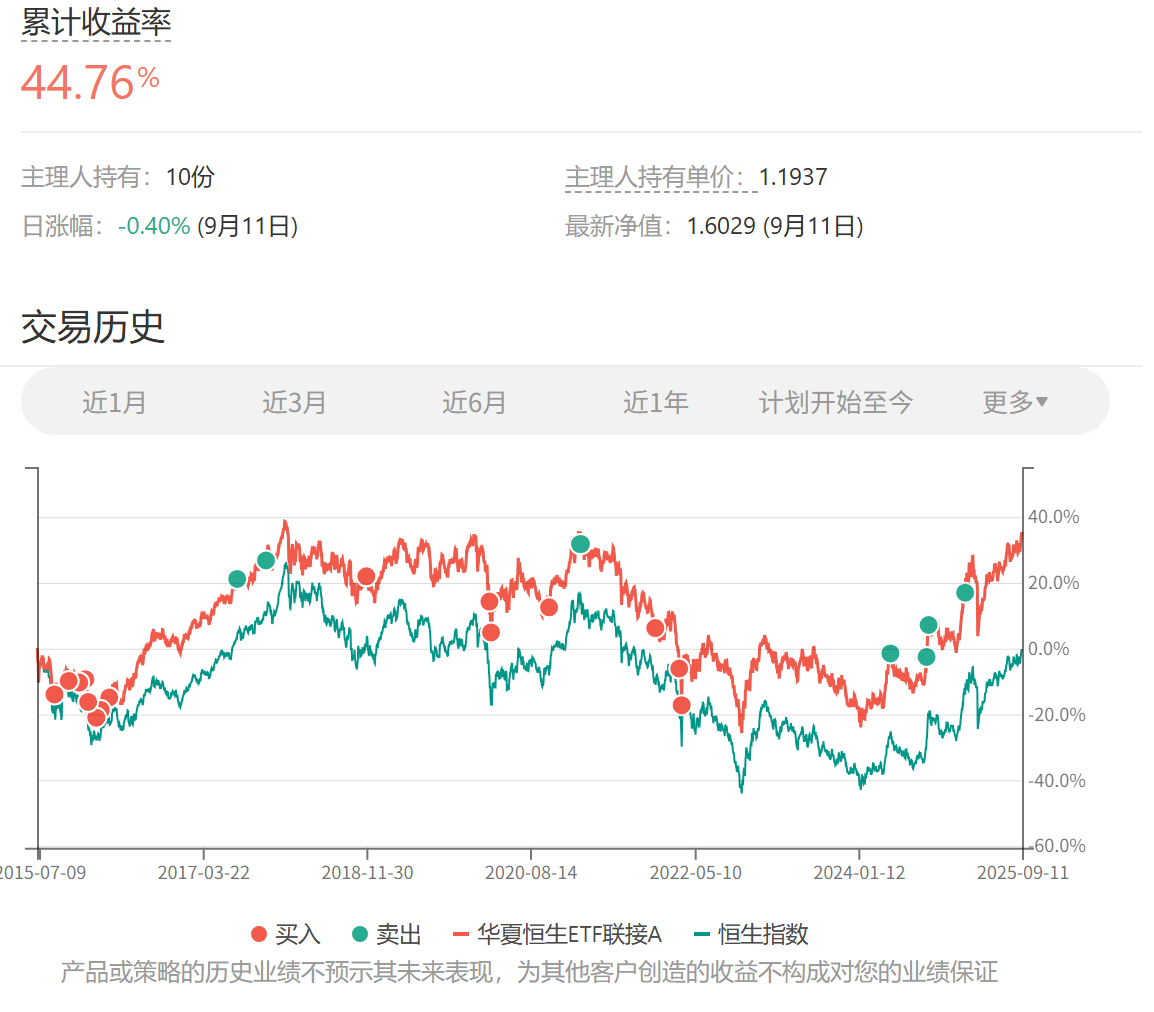The image size is (1154, 1012).
Task: Select the 近3月 time range
Action: pos(294,402)
